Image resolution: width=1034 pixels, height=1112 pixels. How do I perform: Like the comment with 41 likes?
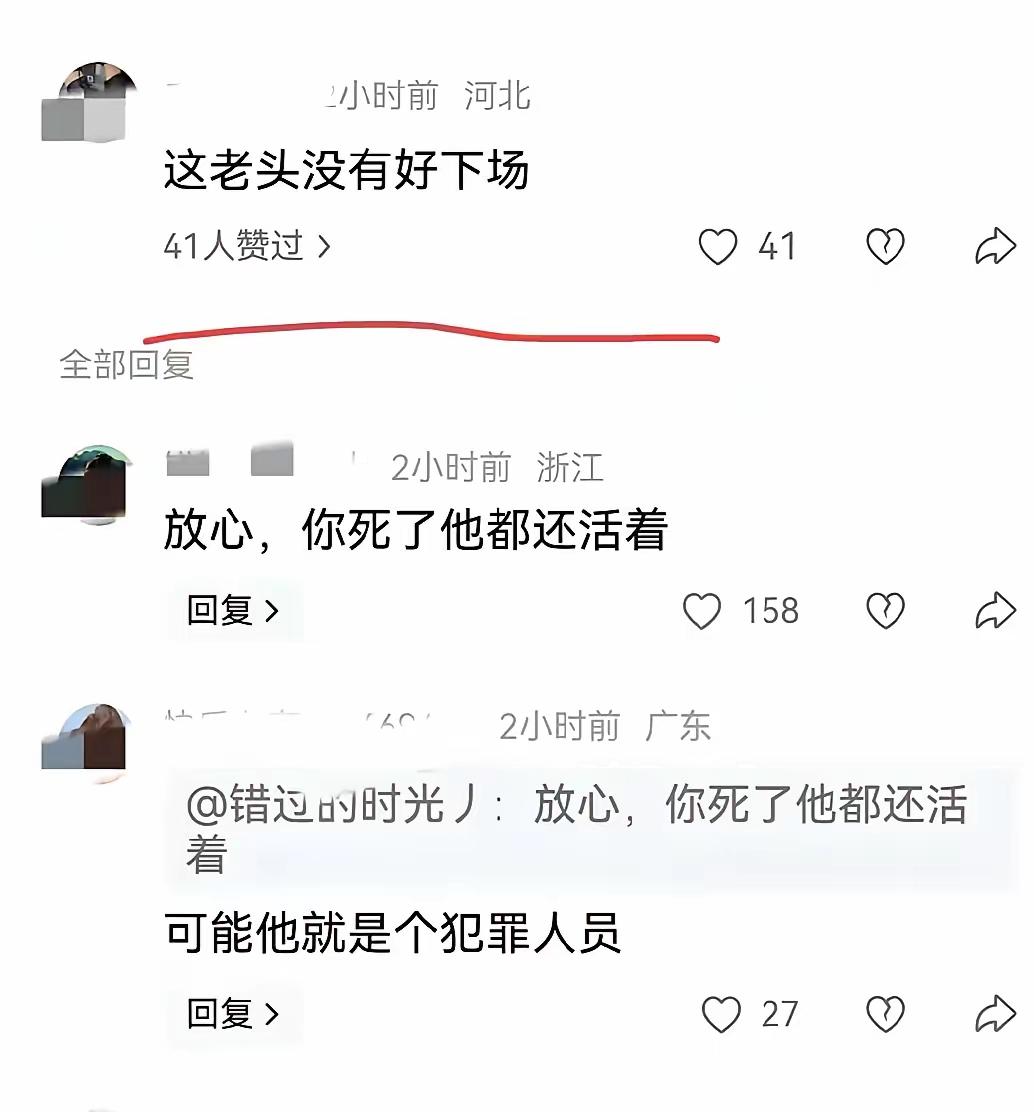click(x=718, y=247)
